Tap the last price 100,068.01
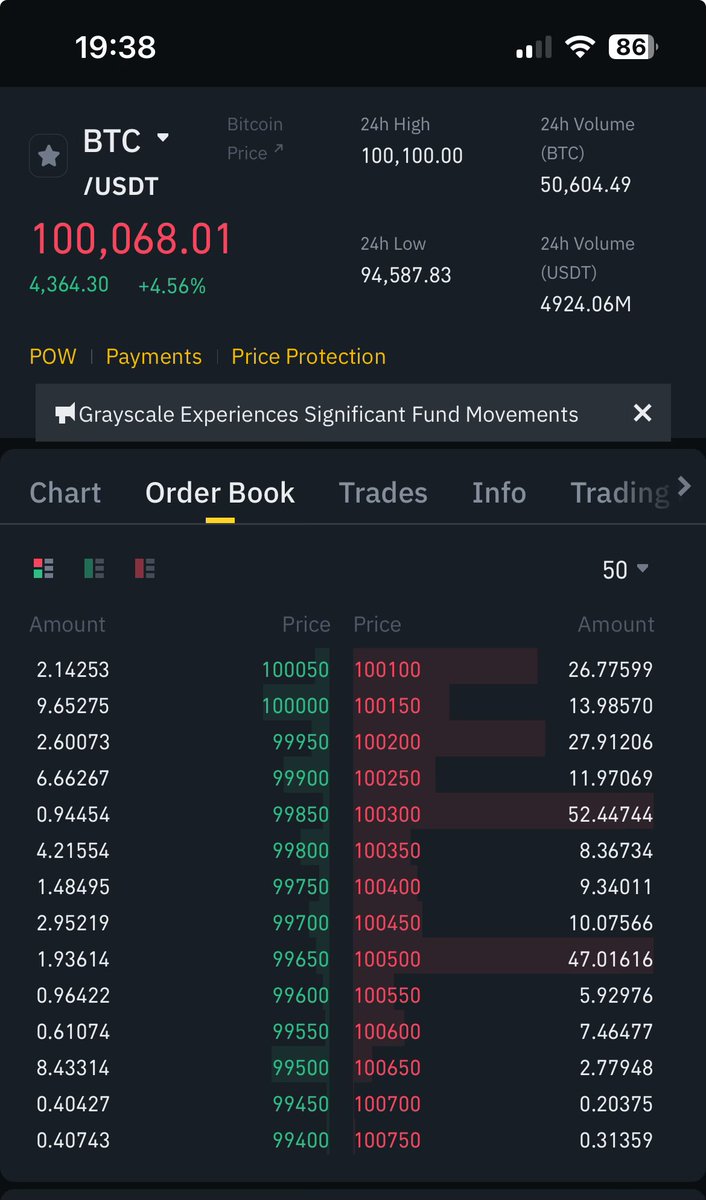The height and width of the screenshot is (1200, 706). [132, 240]
